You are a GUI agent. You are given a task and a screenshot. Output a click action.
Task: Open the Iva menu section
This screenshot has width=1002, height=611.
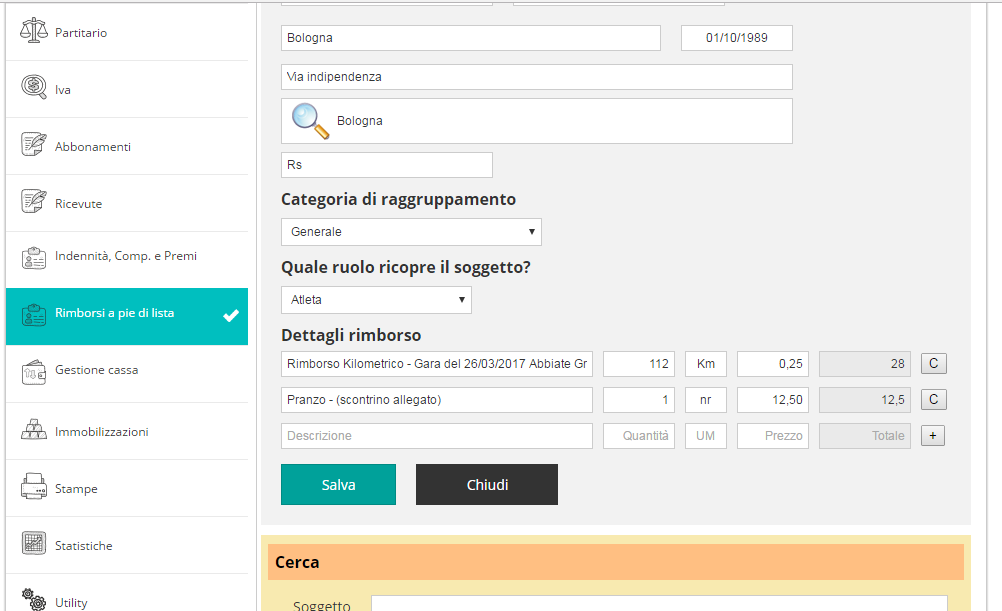point(127,89)
